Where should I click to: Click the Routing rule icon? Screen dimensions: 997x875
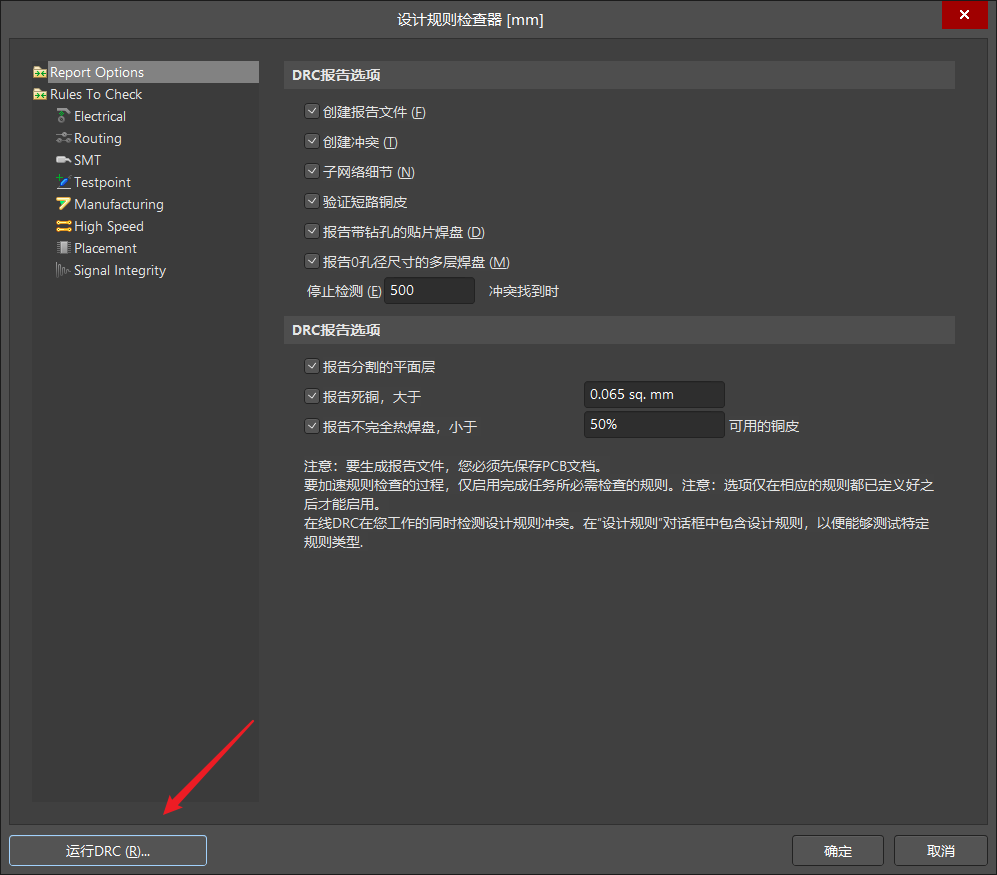[x=63, y=138]
